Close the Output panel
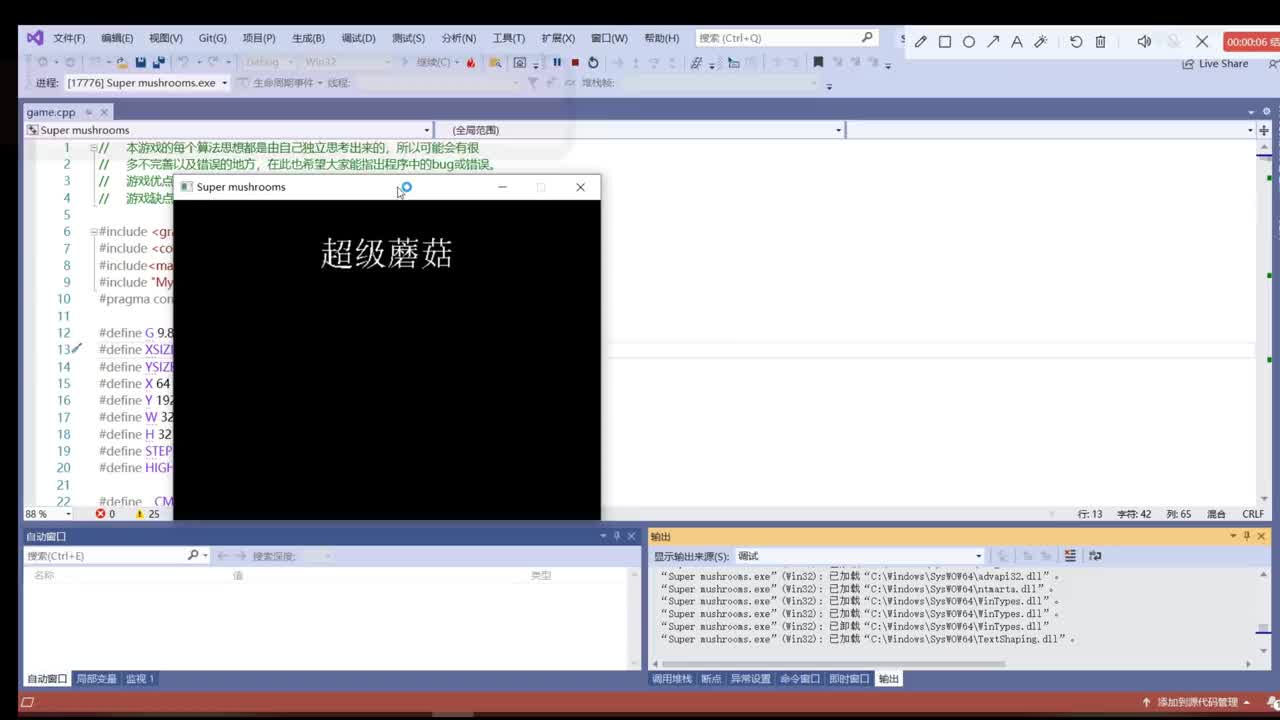The image size is (1280, 720). [1261, 537]
